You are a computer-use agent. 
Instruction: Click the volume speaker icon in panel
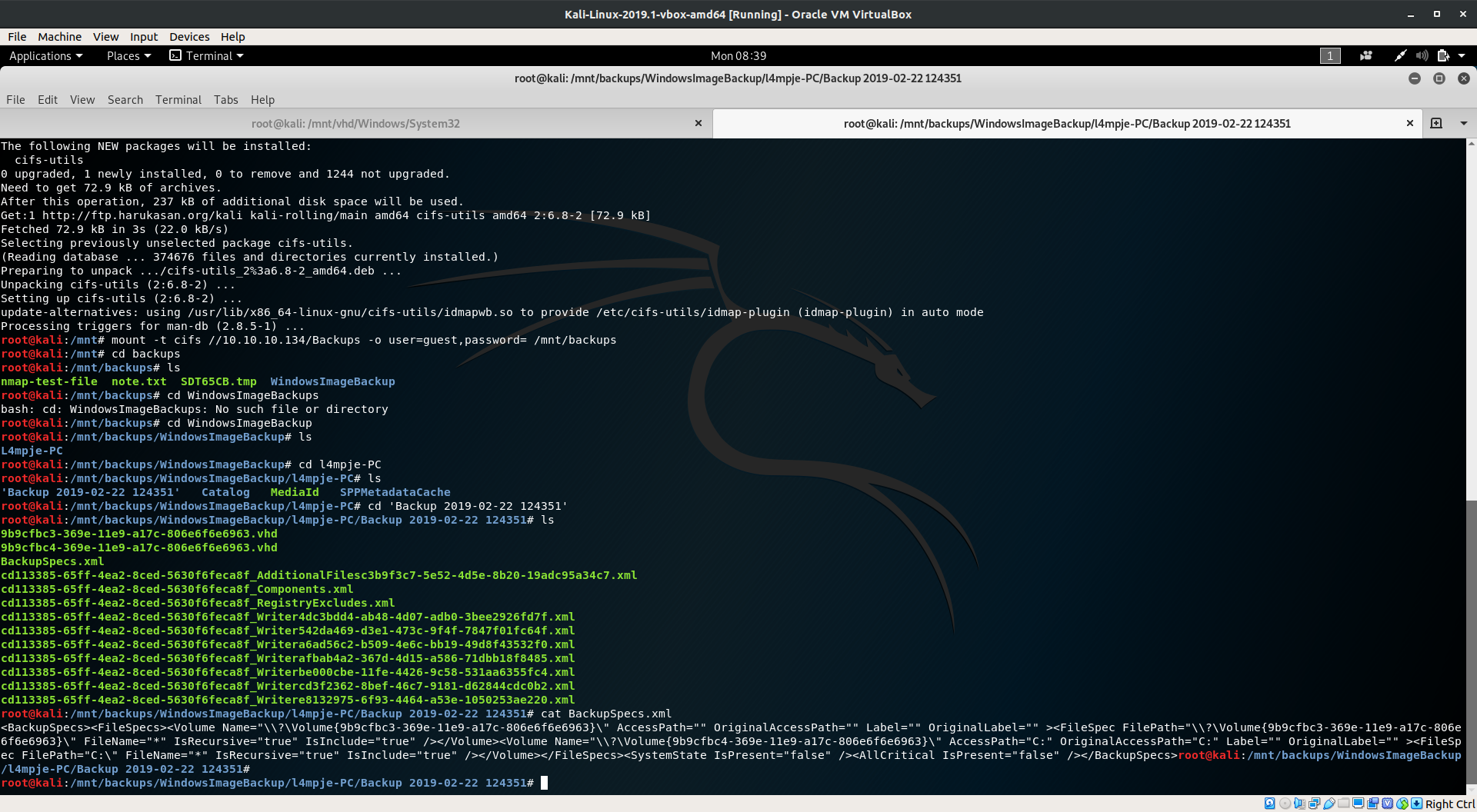1422,55
